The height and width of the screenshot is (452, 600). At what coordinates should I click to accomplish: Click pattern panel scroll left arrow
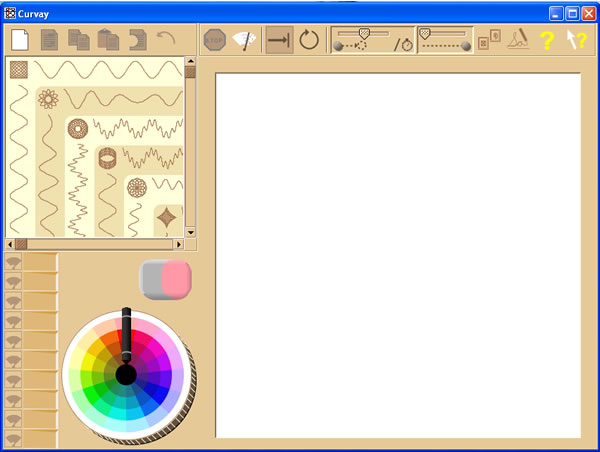10,244
